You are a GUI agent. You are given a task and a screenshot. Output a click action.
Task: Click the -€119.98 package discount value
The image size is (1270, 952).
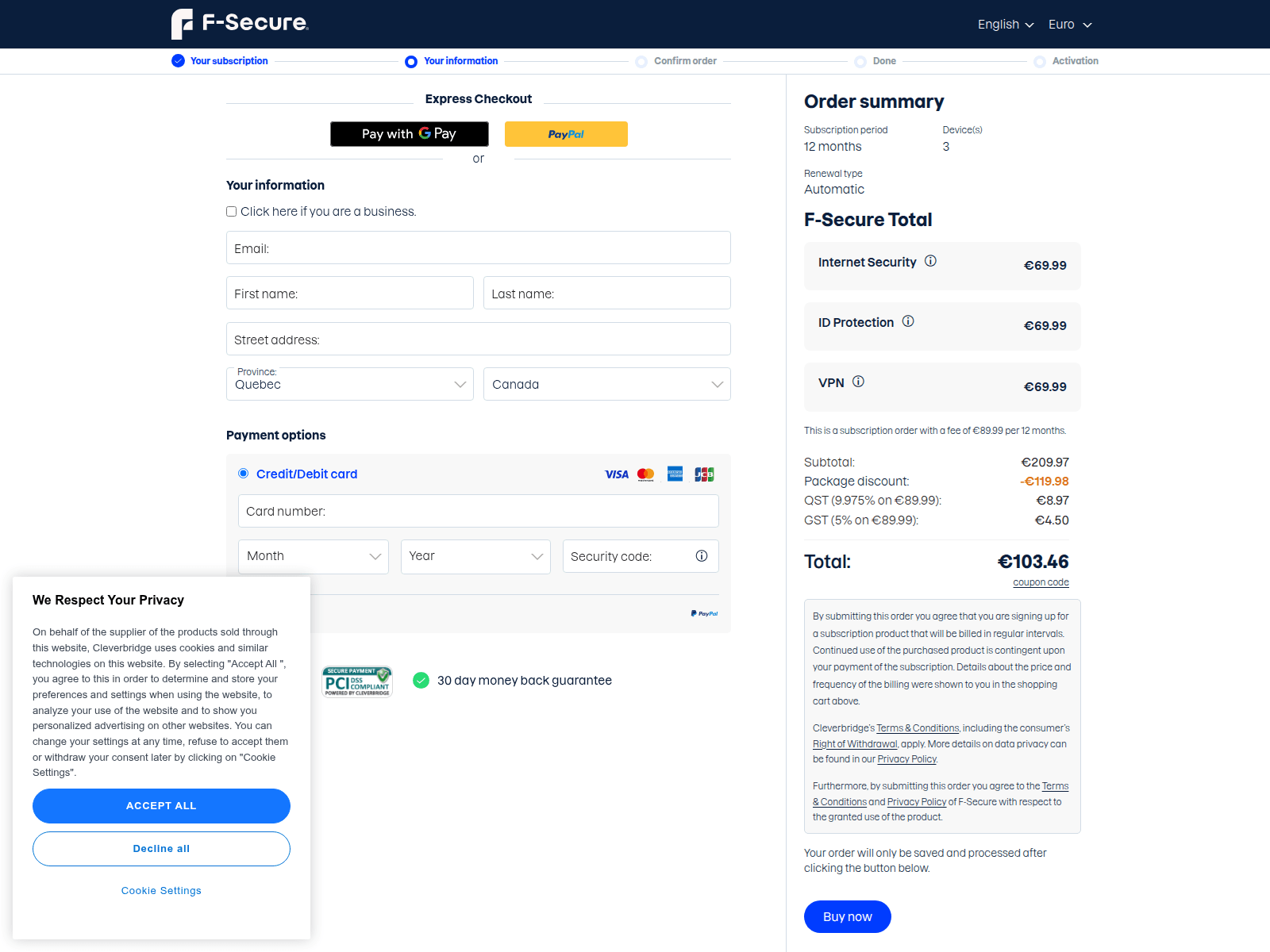click(1045, 482)
